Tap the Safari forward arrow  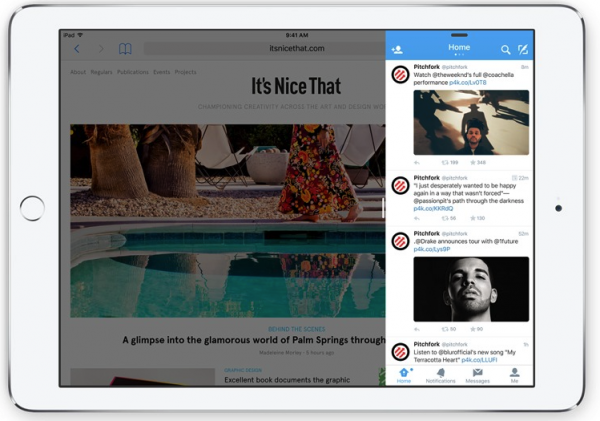(100, 48)
